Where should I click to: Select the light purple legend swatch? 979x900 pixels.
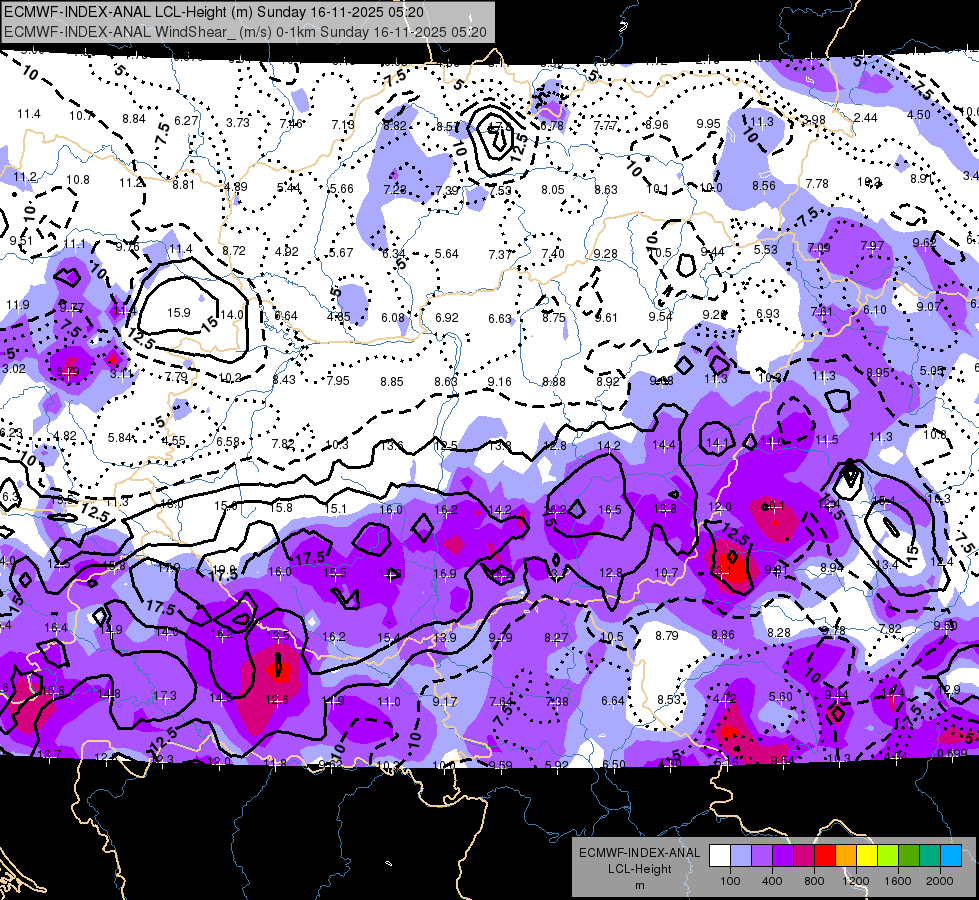(762, 856)
